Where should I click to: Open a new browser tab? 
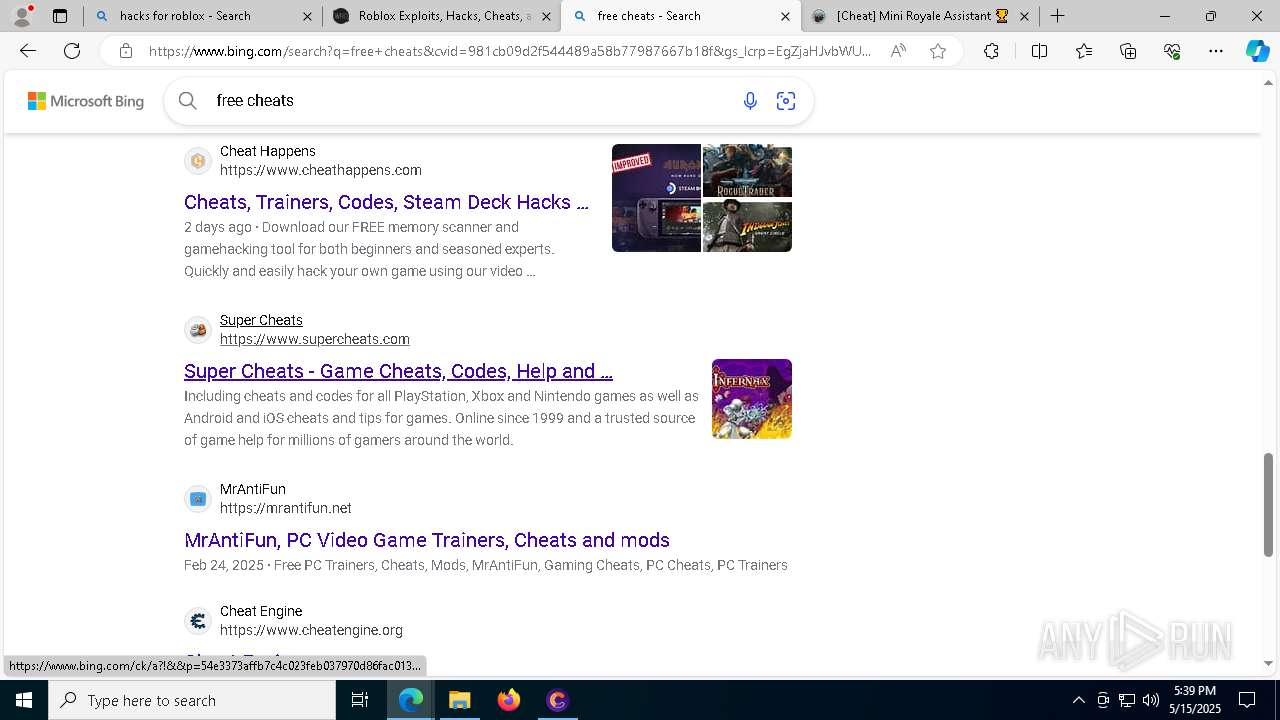click(x=1057, y=16)
